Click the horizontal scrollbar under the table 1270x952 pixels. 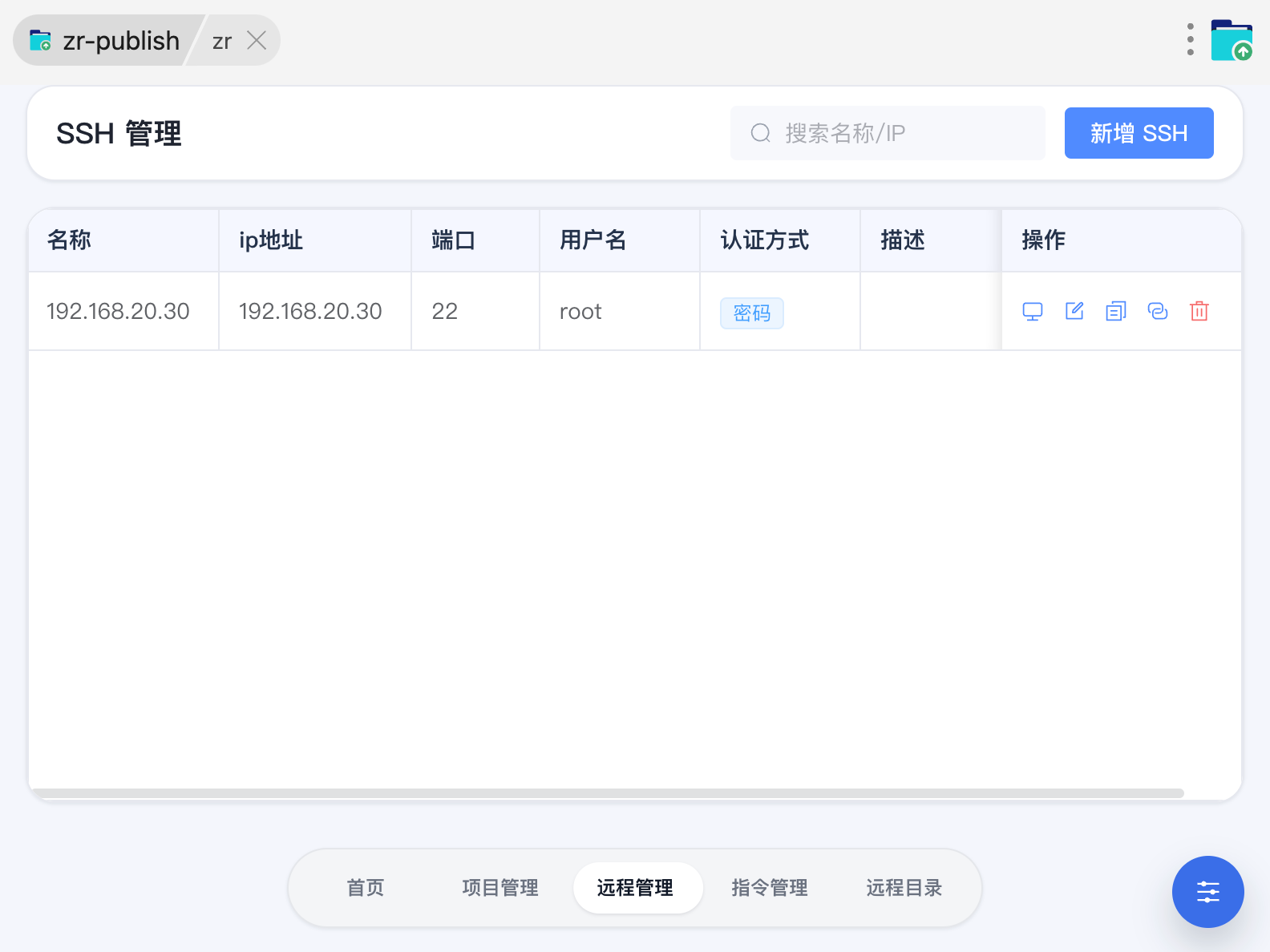click(608, 793)
